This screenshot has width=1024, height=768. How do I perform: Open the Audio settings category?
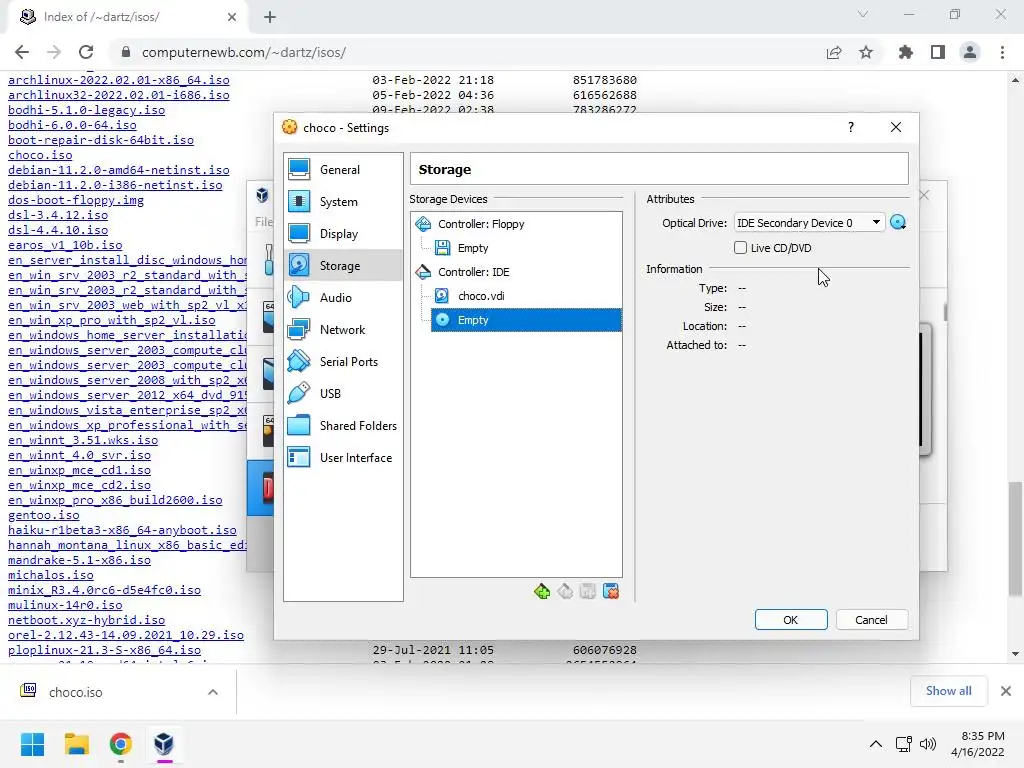[343, 298]
